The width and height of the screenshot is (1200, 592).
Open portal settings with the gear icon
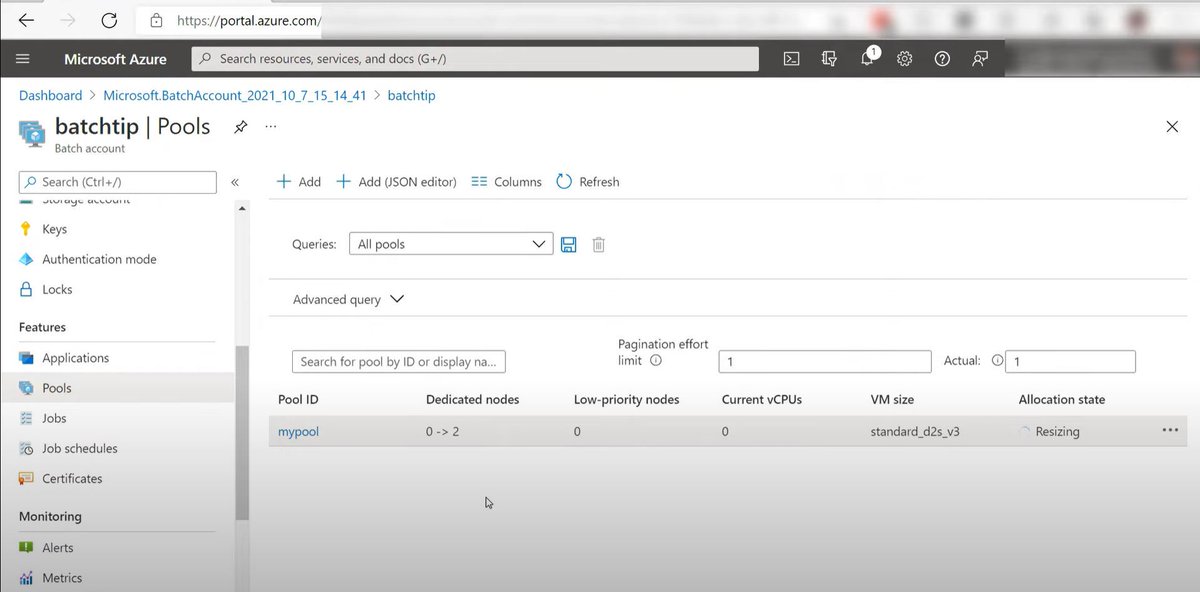(x=904, y=58)
